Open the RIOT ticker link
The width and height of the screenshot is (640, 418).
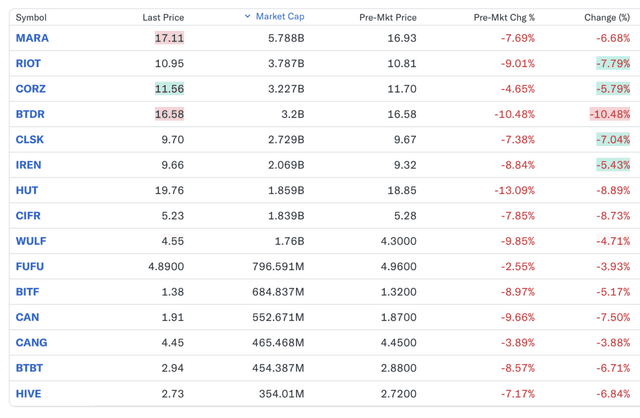29,64
